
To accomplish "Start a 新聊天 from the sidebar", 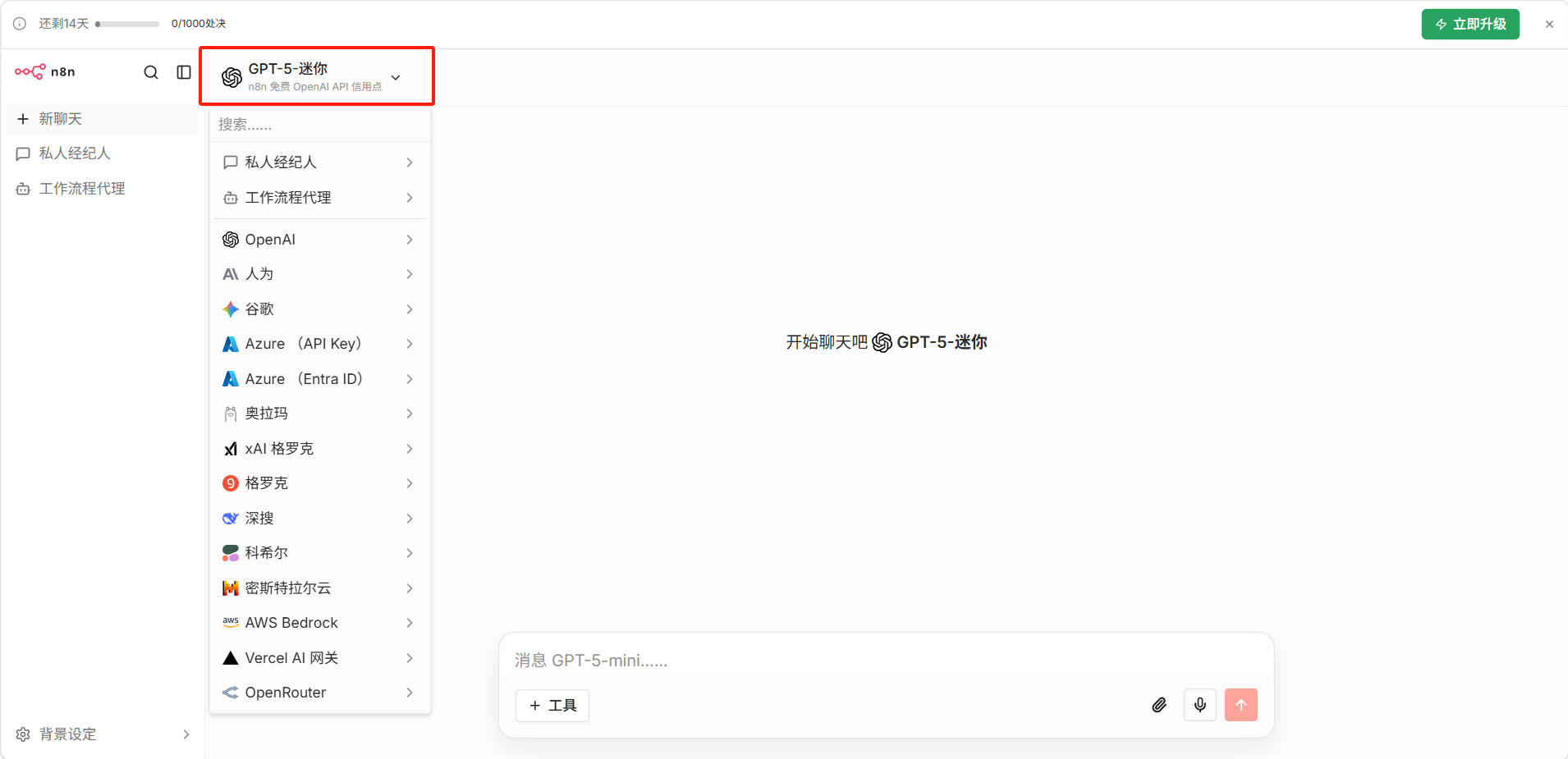I will pyautogui.click(x=103, y=119).
